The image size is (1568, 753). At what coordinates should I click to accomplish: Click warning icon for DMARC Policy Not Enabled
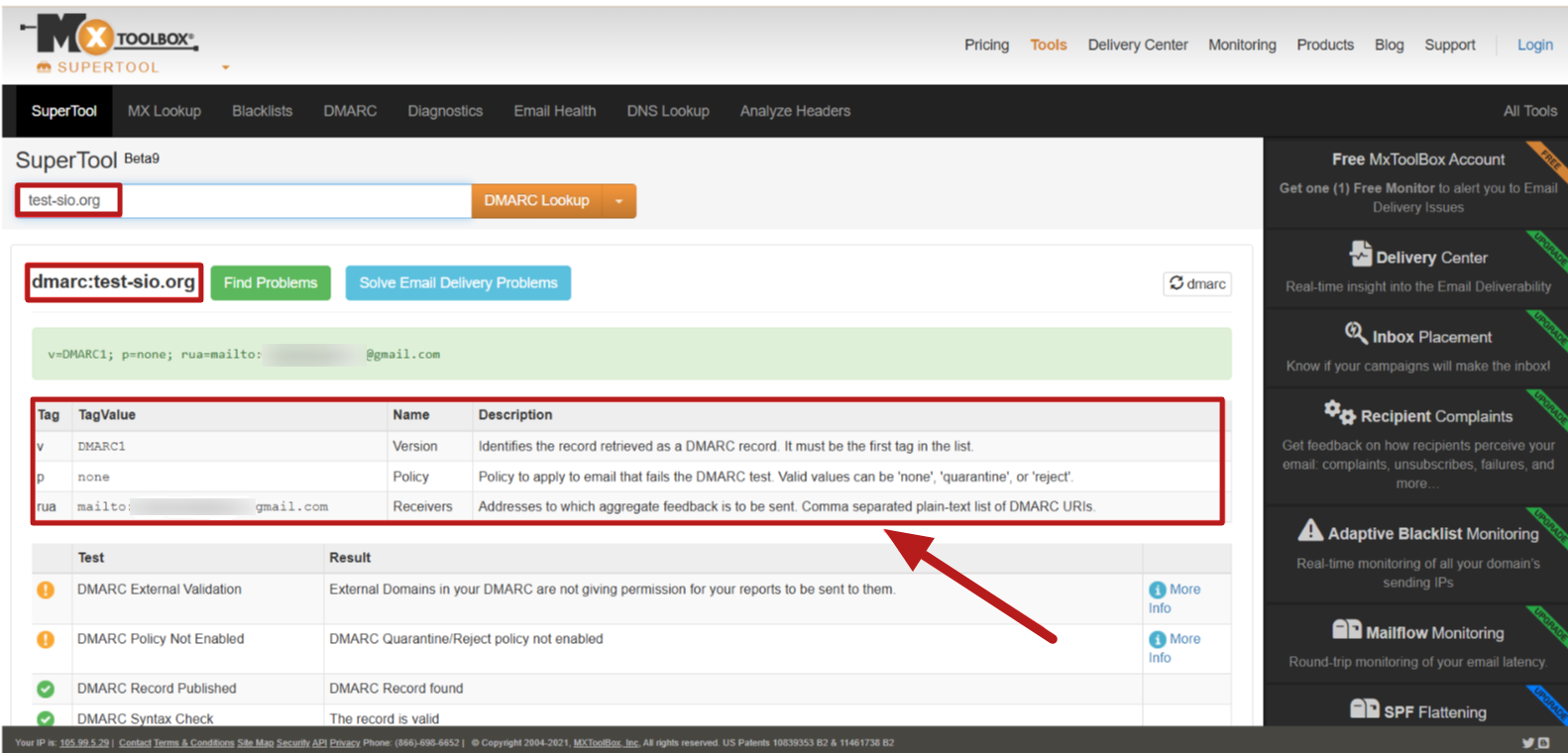point(46,639)
